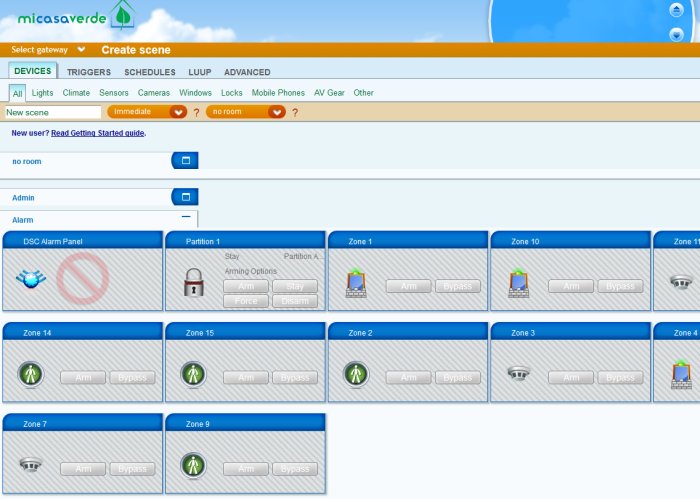Screen dimensions: 700x499
Task: Switch to the TRIGGERS tab
Action: coord(89,72)
